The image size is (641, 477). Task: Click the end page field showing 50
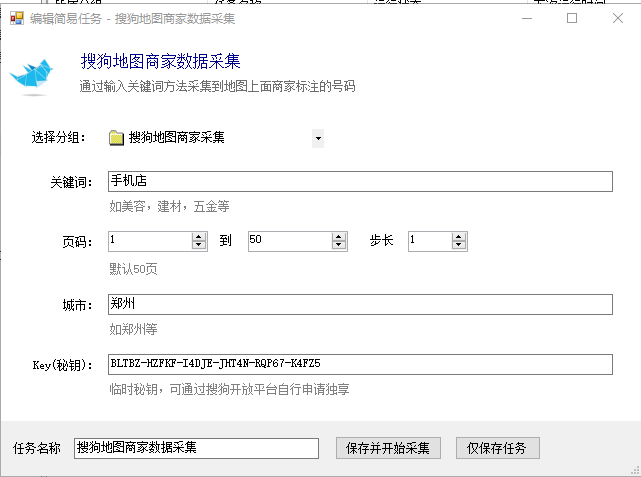pos(290,242)
